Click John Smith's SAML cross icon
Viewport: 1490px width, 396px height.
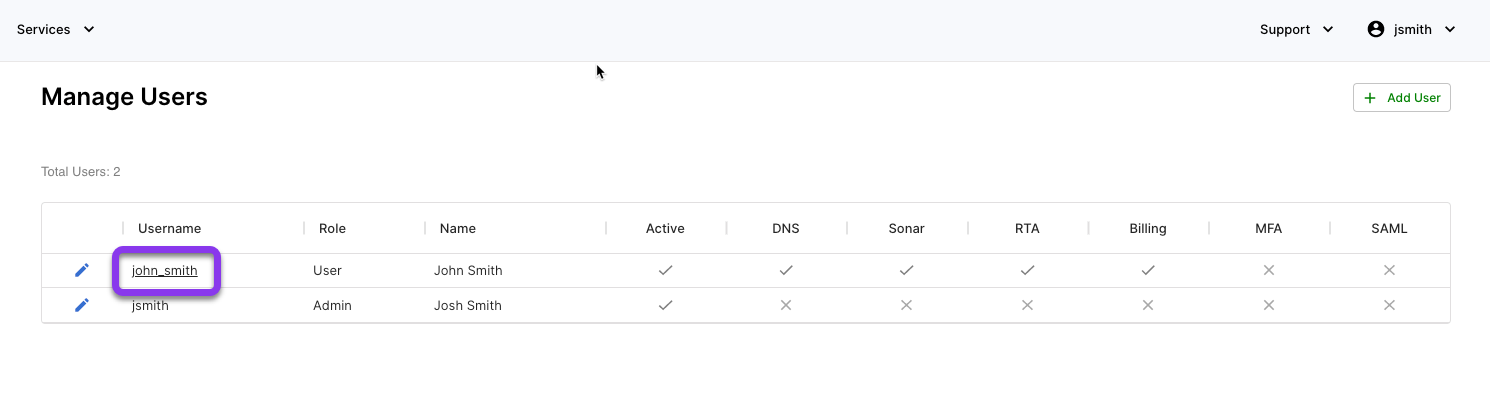click(x=1389, y=270)
